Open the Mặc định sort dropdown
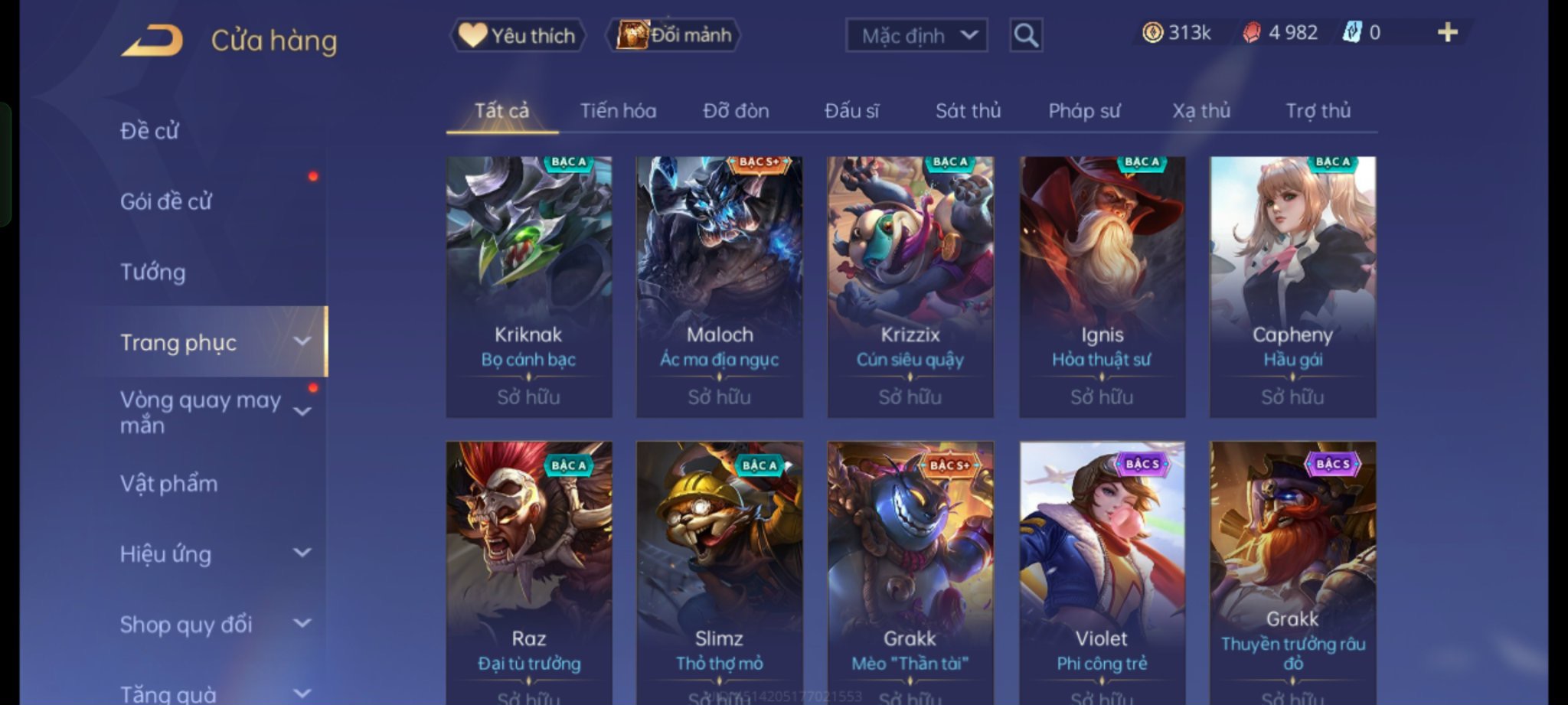Image resolution: width=1568 pixels, height=705 pixels. [x=916, y=35]
